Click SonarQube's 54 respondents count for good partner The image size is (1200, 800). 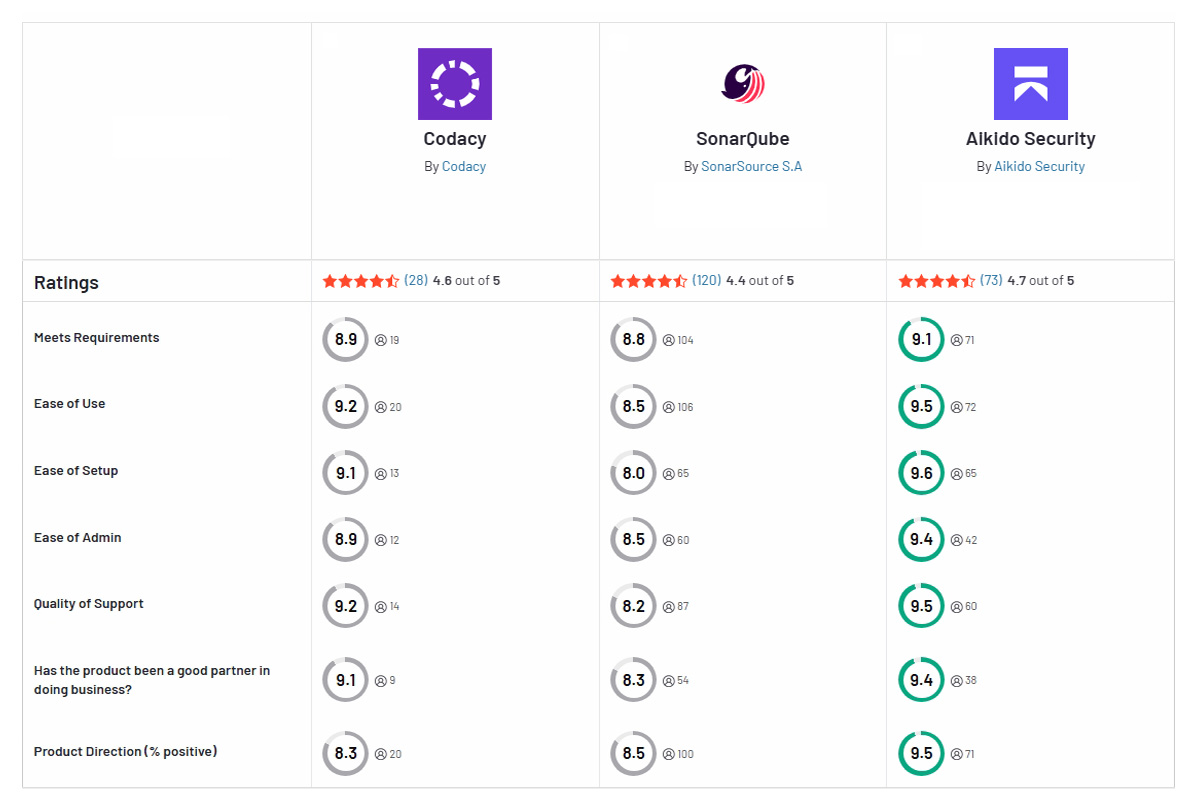point(676,680)
